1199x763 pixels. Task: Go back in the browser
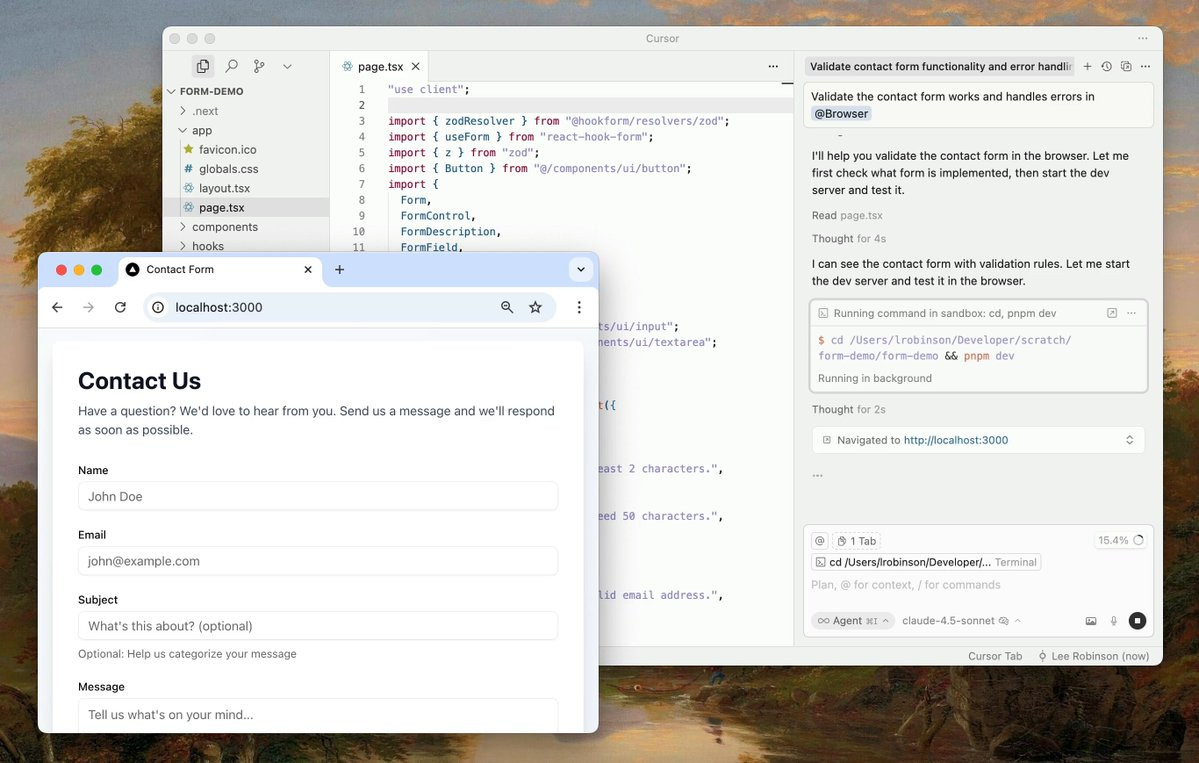57,307
